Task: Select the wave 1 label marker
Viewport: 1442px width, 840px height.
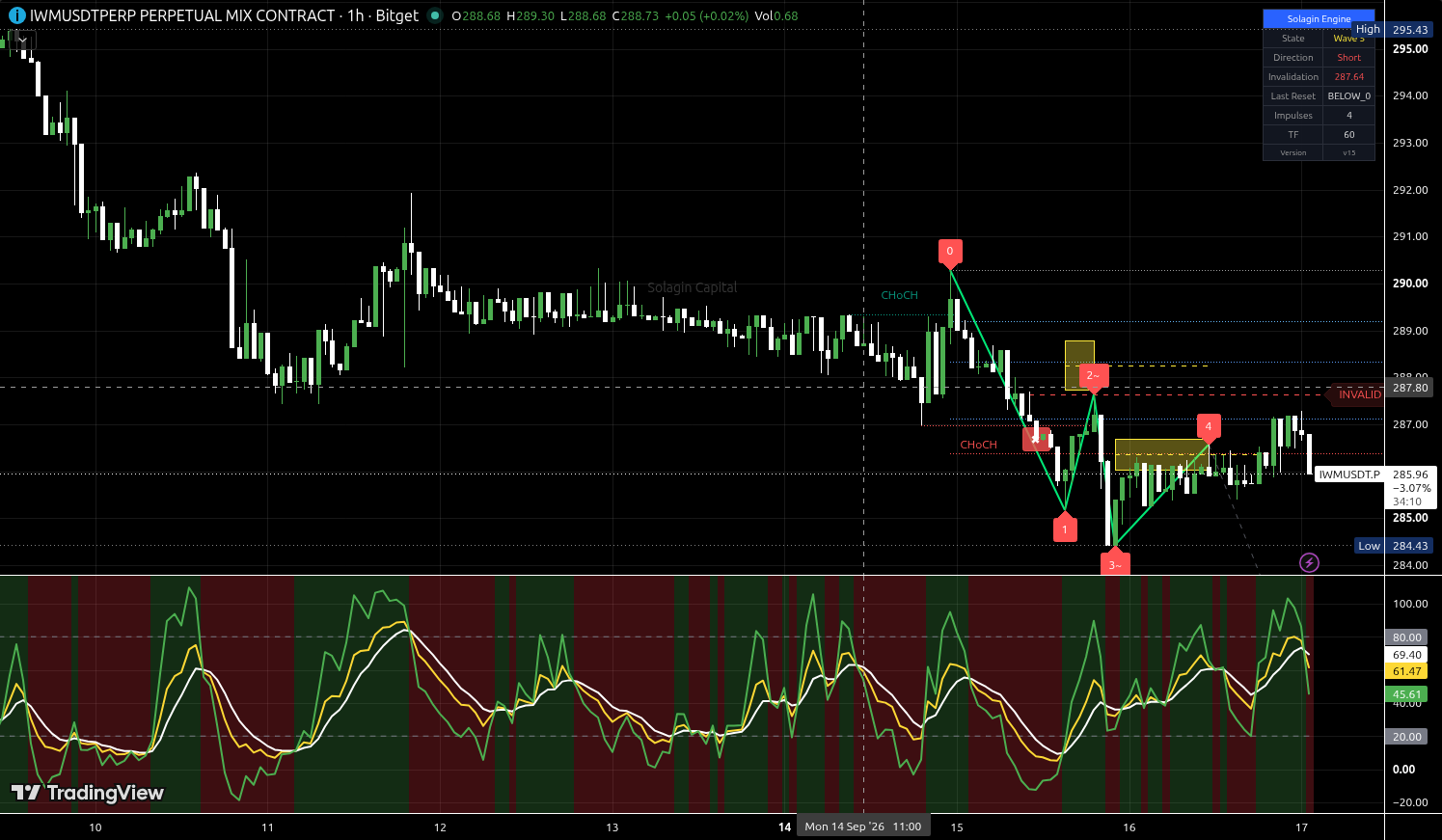Action: click(x=1065, y=528)
